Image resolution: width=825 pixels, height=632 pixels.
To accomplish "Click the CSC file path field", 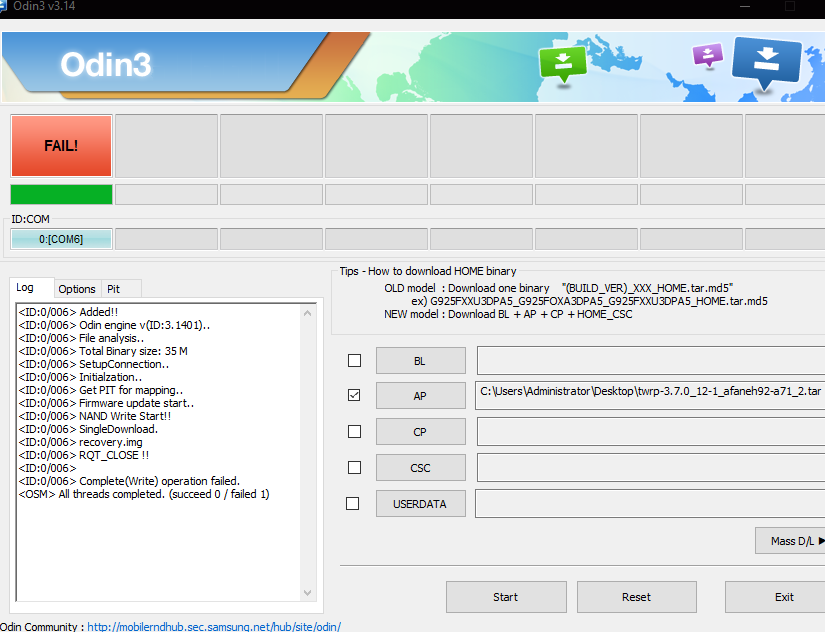I will coord(651,468).
